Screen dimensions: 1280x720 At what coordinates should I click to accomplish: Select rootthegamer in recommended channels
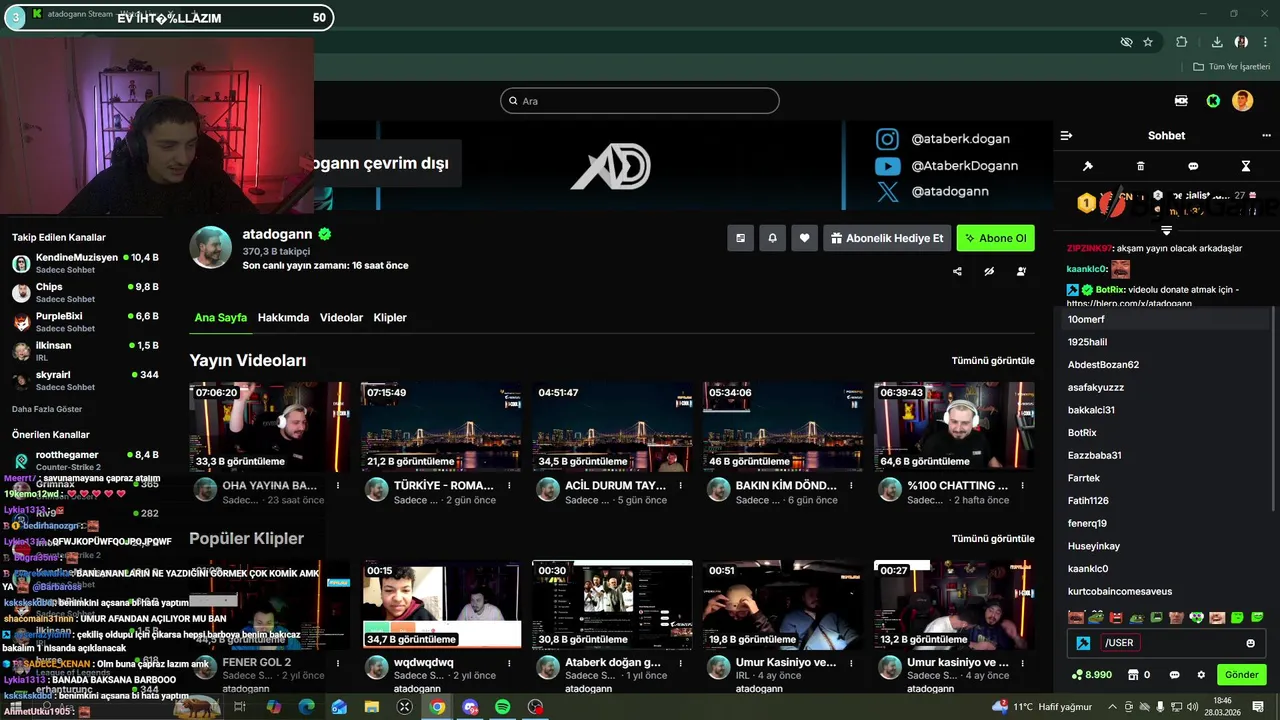click(x=85, y=460)
